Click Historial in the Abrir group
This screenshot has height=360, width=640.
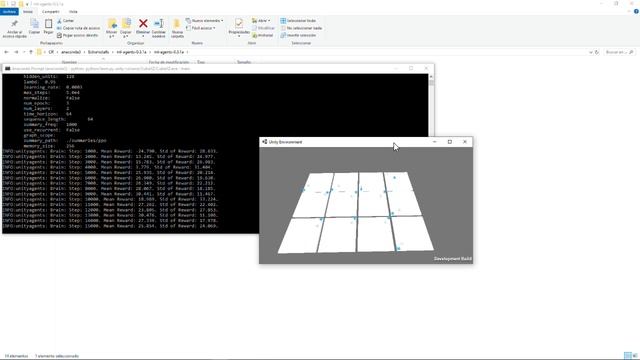click(262, 36)
